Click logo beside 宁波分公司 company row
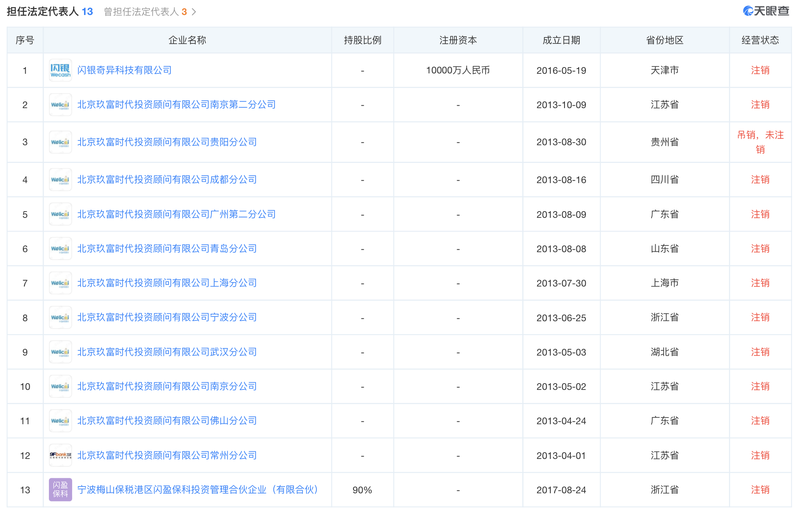This screenshot has width=800, height=513. click(x=60, y=317)
